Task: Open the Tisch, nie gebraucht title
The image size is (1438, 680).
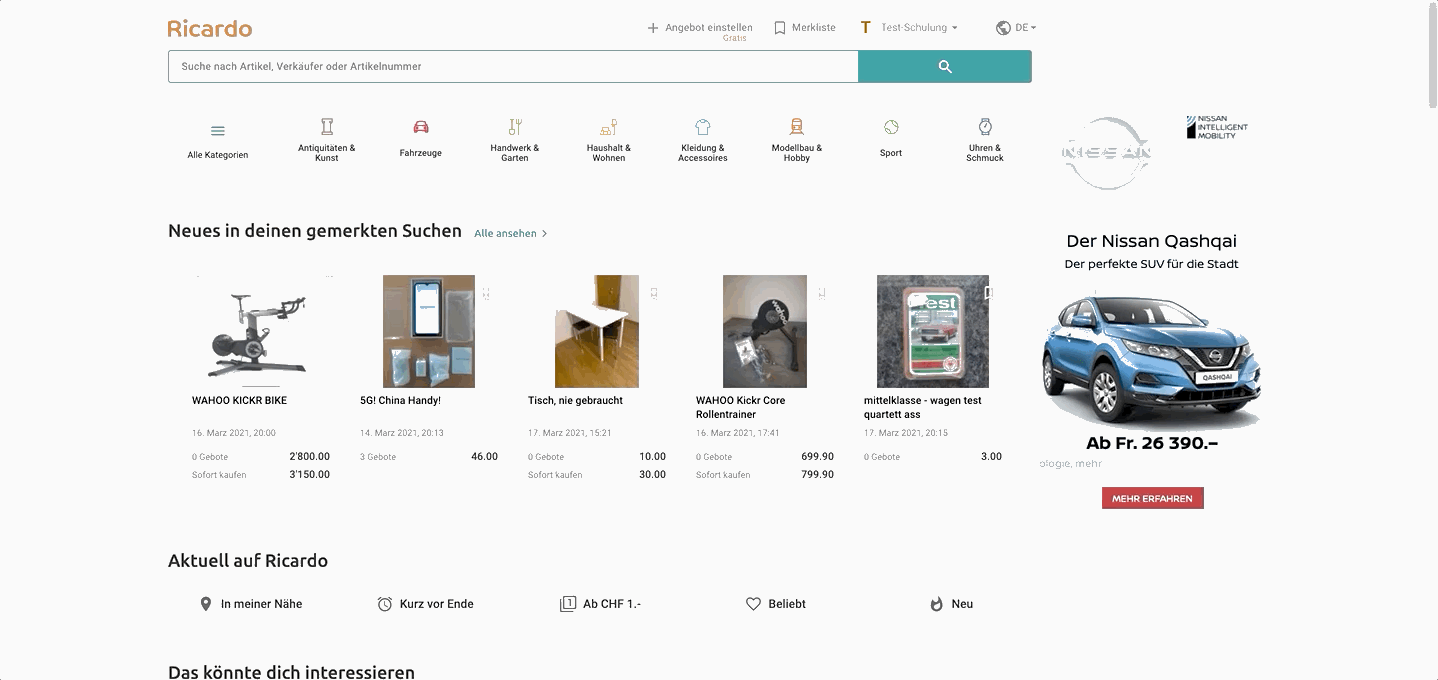Action: 575,401
